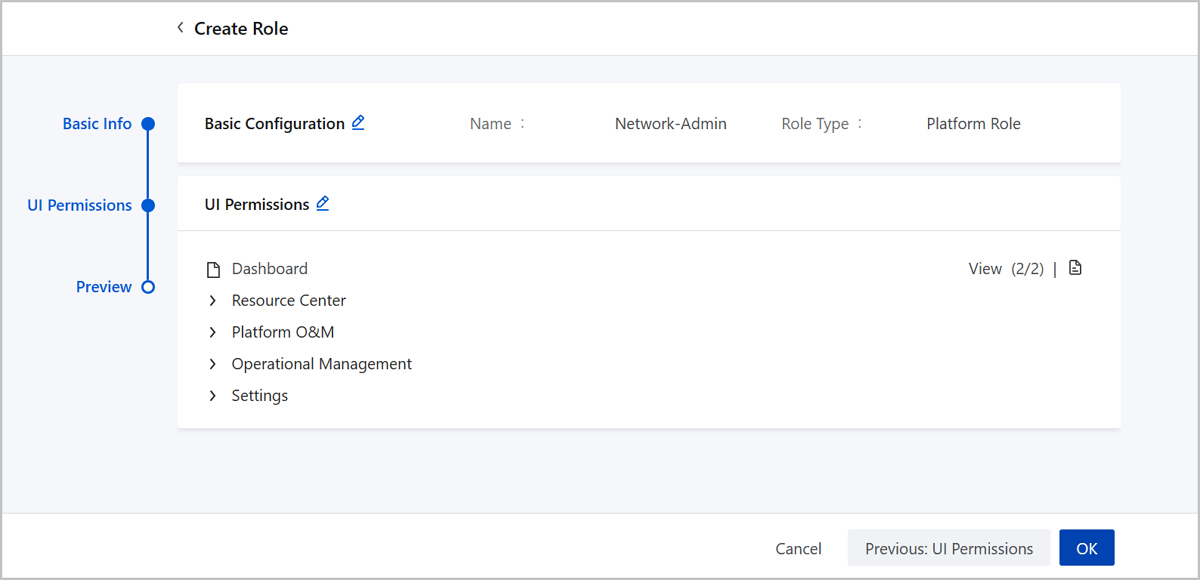Click the View (2/2) permission count

click(x=1005, y=269)
